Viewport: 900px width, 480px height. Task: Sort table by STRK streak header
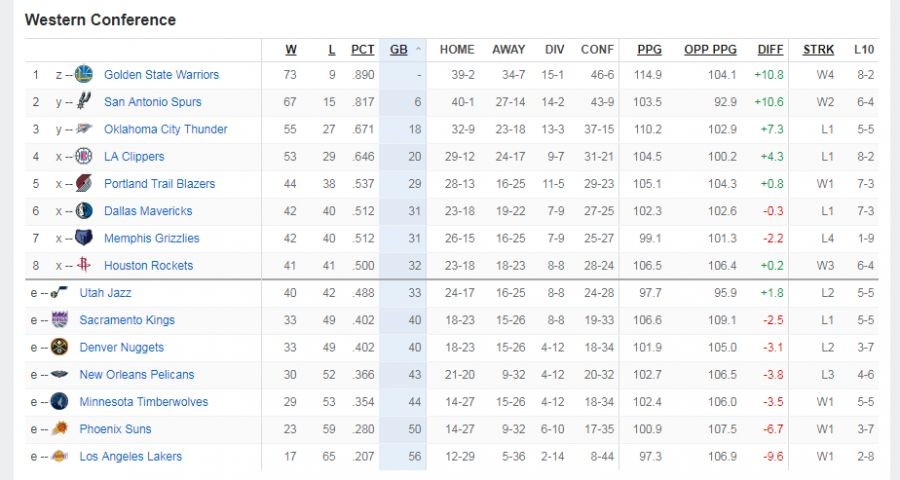pos(818,49)
